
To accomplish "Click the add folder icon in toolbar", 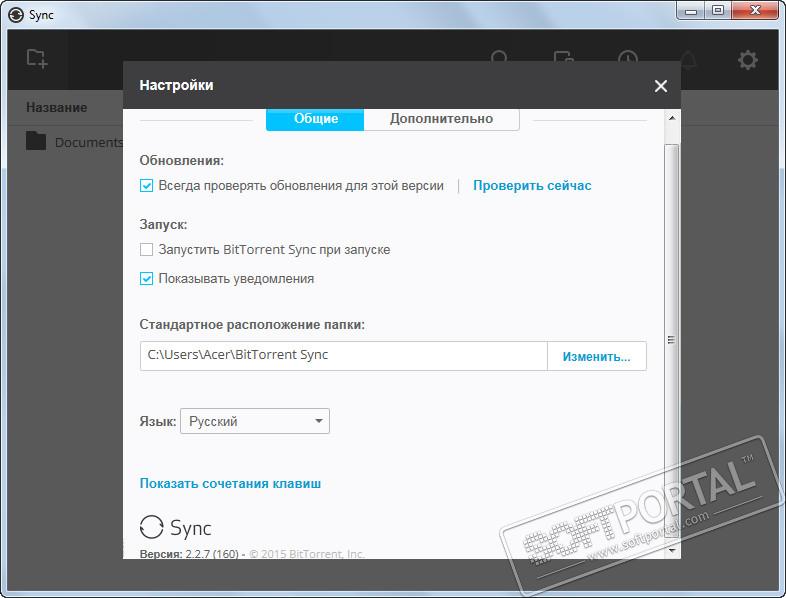I will pyautogui.click(x=37, y=59).
